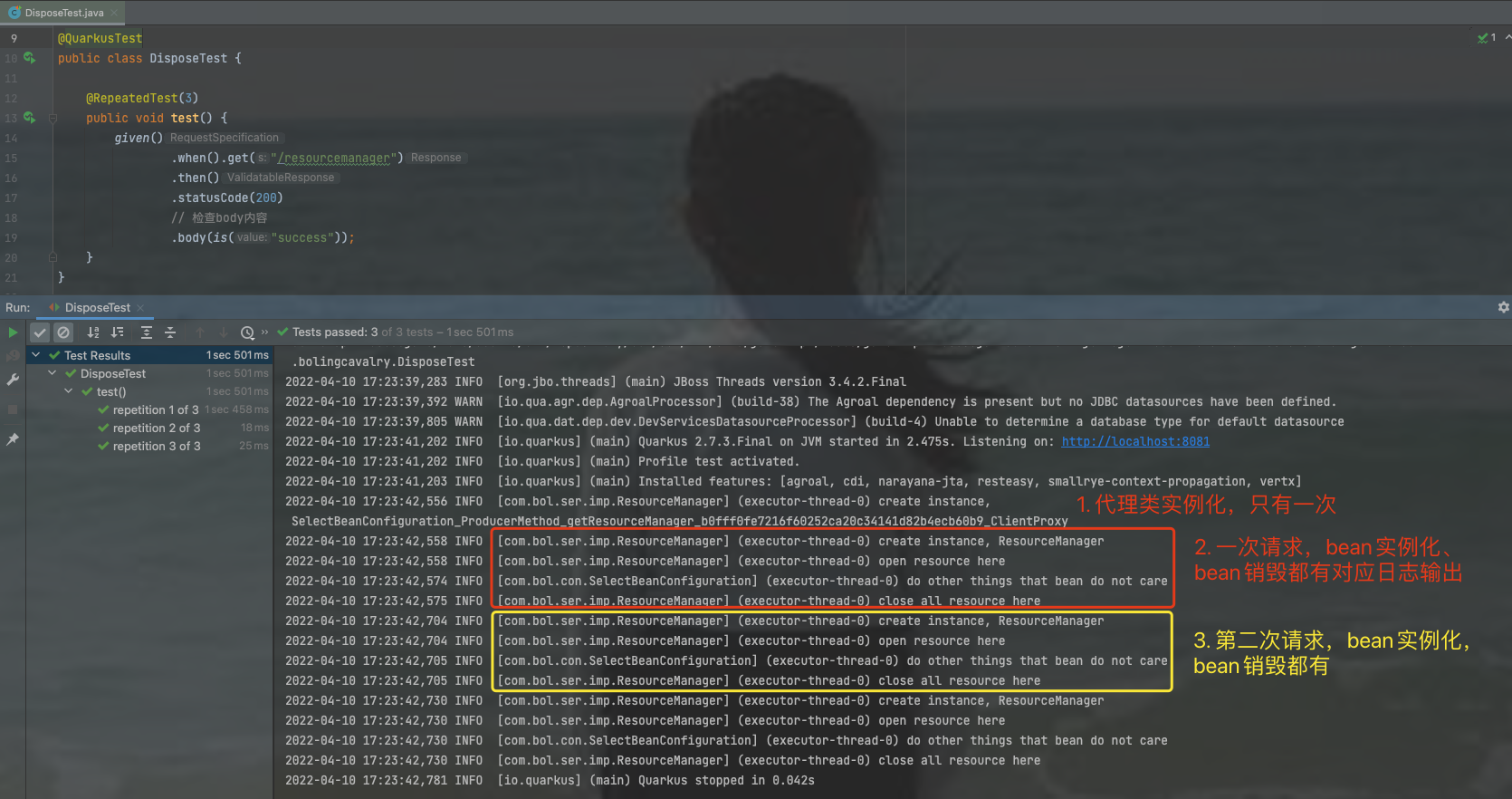Toggle Show Ignored tests filter
This screenshot has width=1512, height=799.
62,332
